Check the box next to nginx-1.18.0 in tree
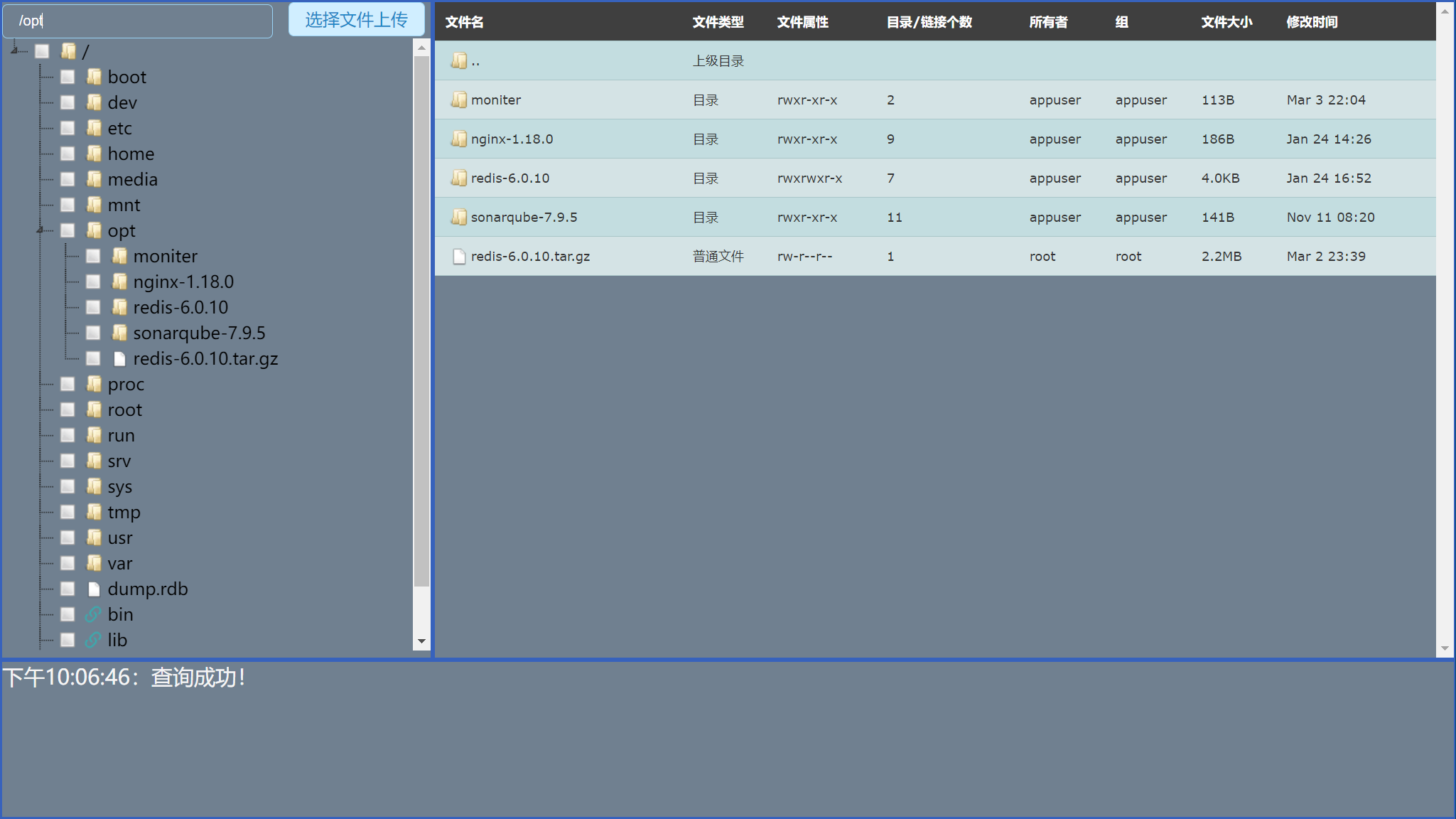The height and width of the screenshot is (819, 1456). pos(93,282)
